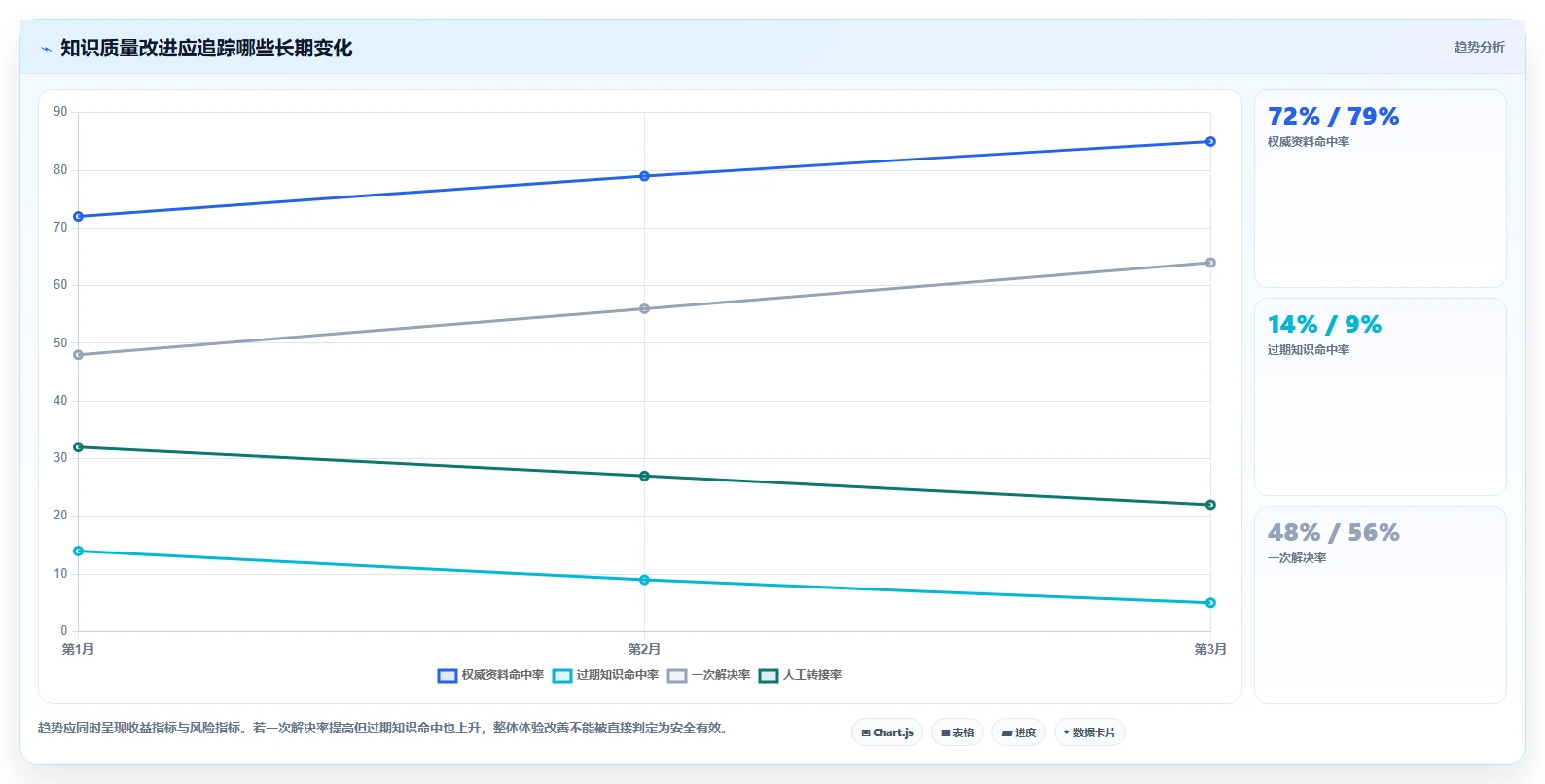
Task: Click the 进度 tag
Action: point(1019,732)
